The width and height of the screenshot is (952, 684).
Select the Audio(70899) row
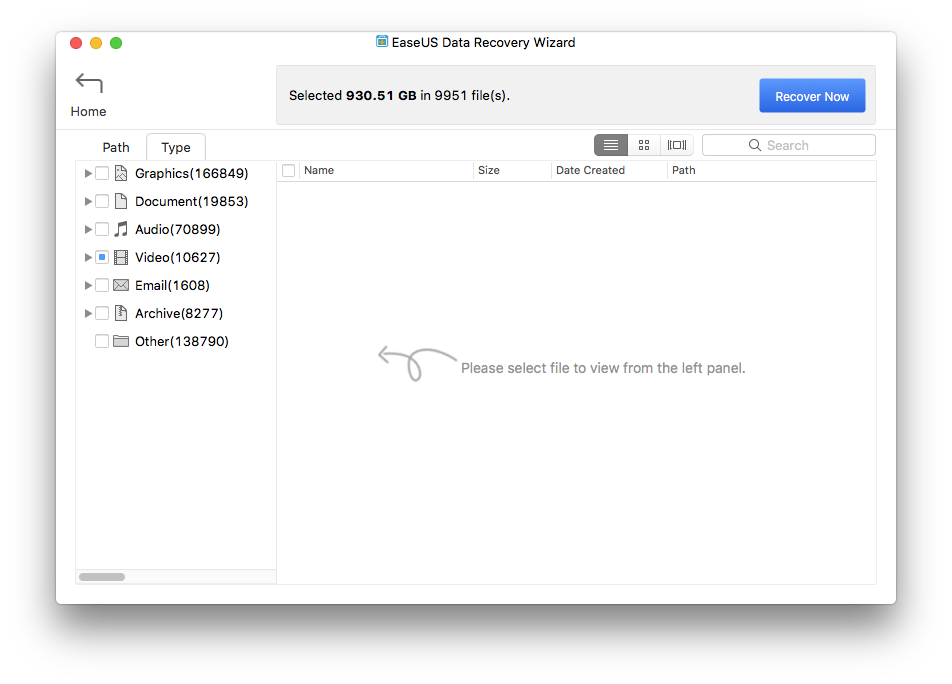(176, 229)
